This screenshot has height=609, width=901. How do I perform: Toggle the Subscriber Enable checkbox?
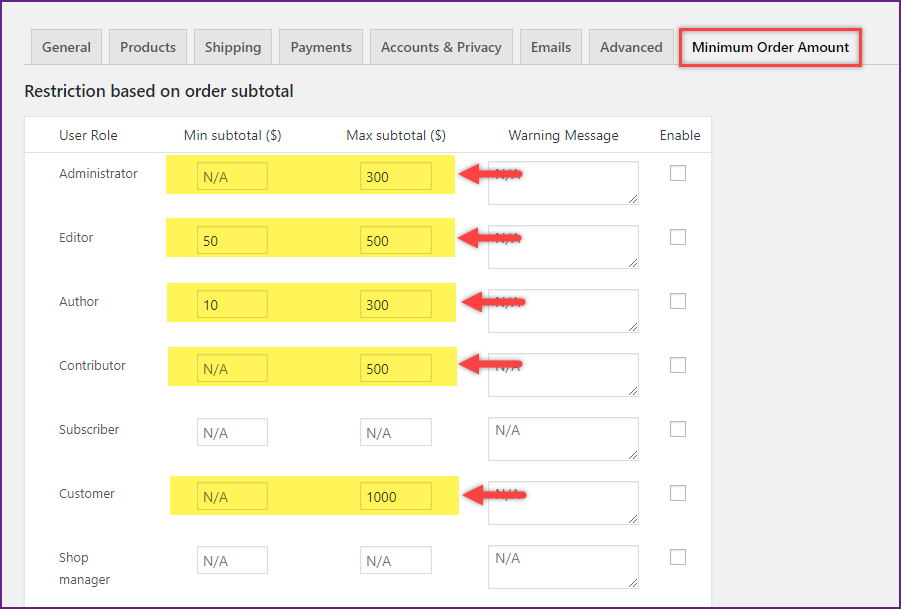pyautogui.click(x=678, y=429)
